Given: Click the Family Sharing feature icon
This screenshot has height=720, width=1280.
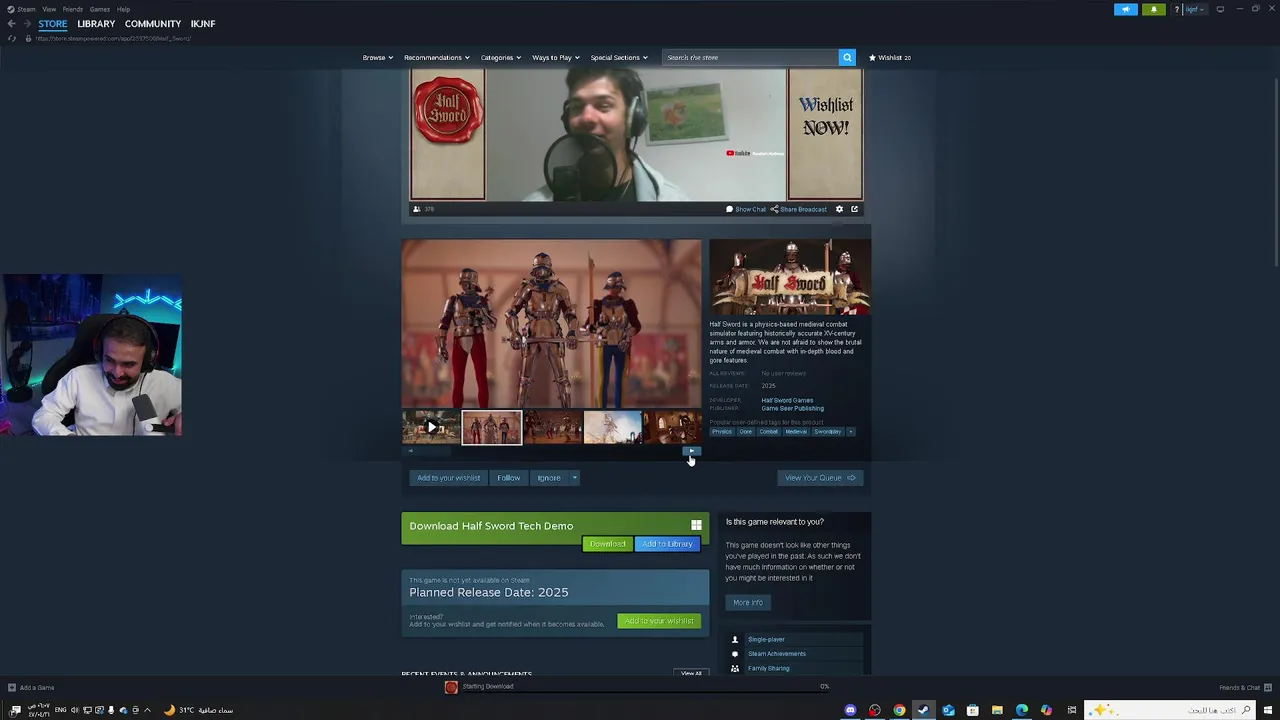Looking at the screenshot, I should click(x=735, y=668).
